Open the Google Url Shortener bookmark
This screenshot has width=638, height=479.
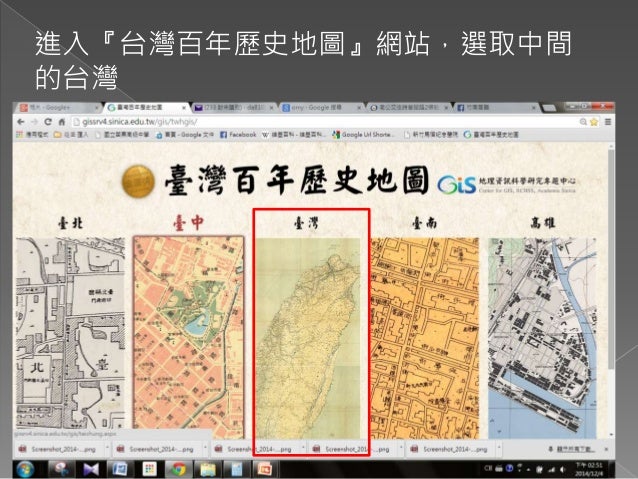(363, 134)
